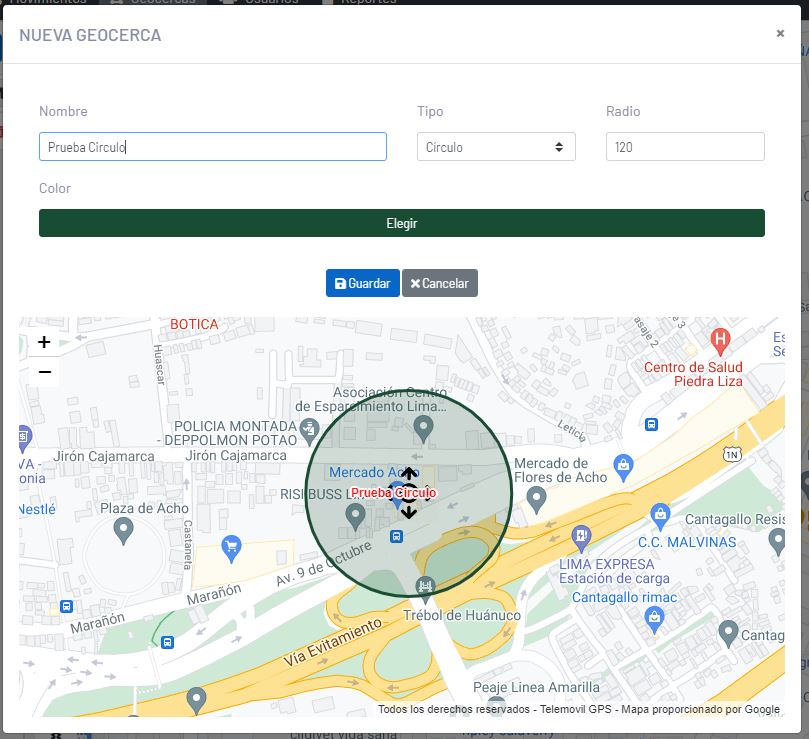Click the gray pin left of circle center
The image size is (809, 739).
tap(355, 516)
